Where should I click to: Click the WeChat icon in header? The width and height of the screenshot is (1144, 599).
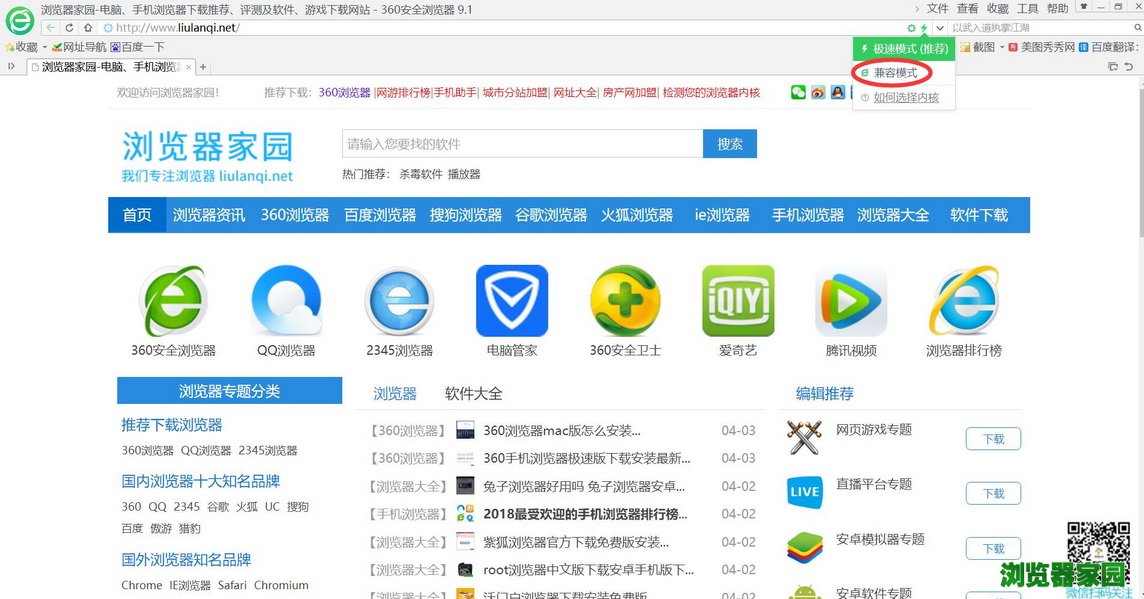pos(798,93)
